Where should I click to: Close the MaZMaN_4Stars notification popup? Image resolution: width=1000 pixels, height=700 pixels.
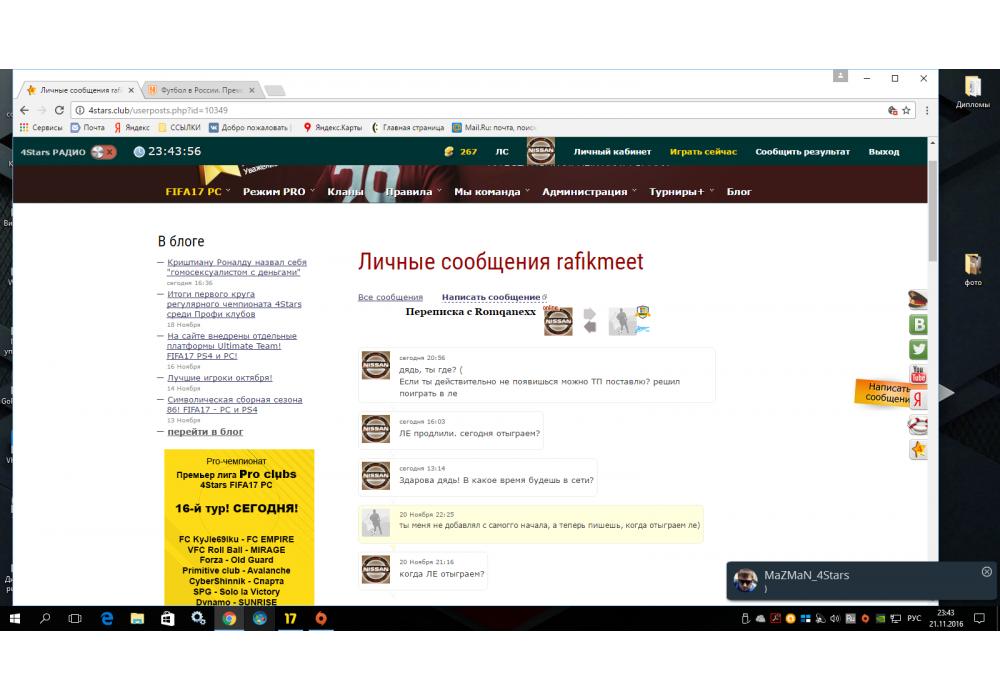pos(986,572)
